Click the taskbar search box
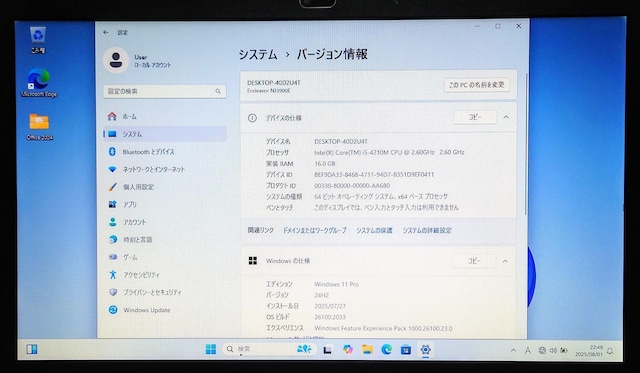640x373 pixels. 269,349
